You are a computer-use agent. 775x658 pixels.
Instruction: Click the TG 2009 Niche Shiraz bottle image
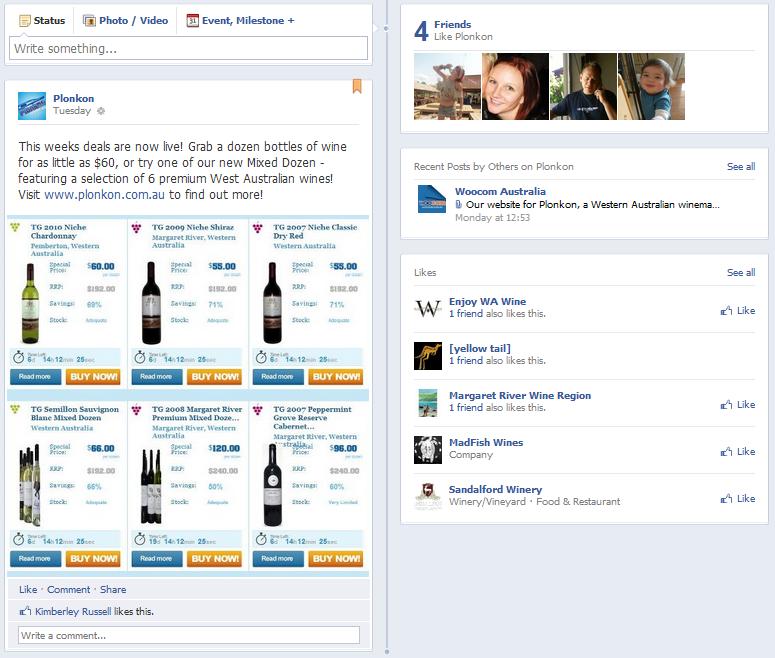(151, 304)
